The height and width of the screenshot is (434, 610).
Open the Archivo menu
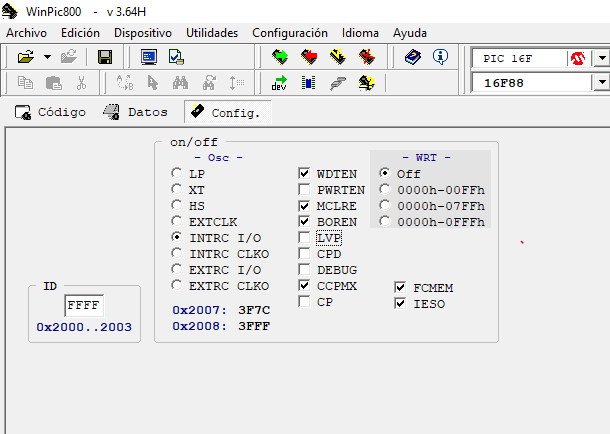(x=26, y=33)
